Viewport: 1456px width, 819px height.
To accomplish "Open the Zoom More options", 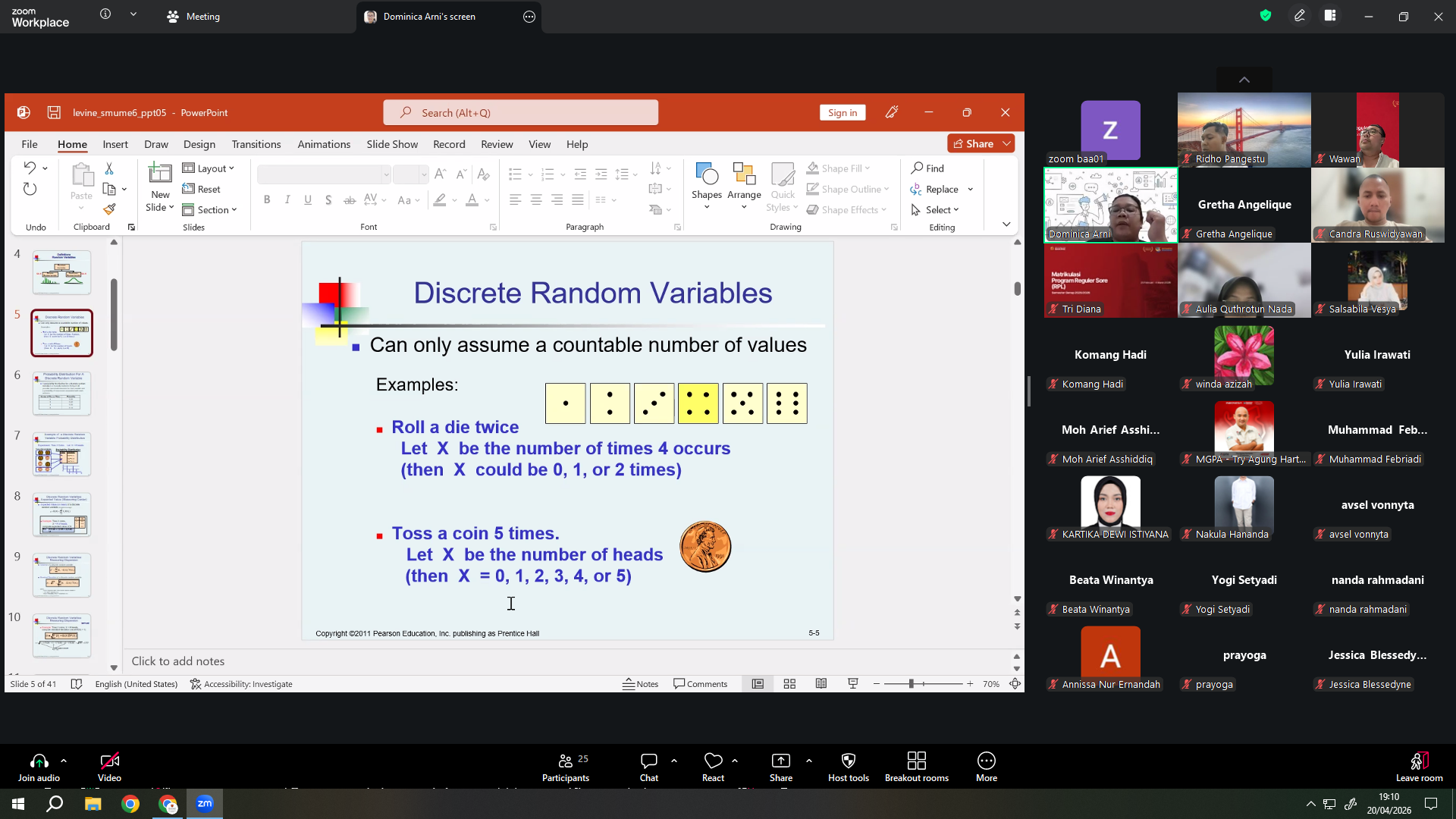I will click(987, 767).
